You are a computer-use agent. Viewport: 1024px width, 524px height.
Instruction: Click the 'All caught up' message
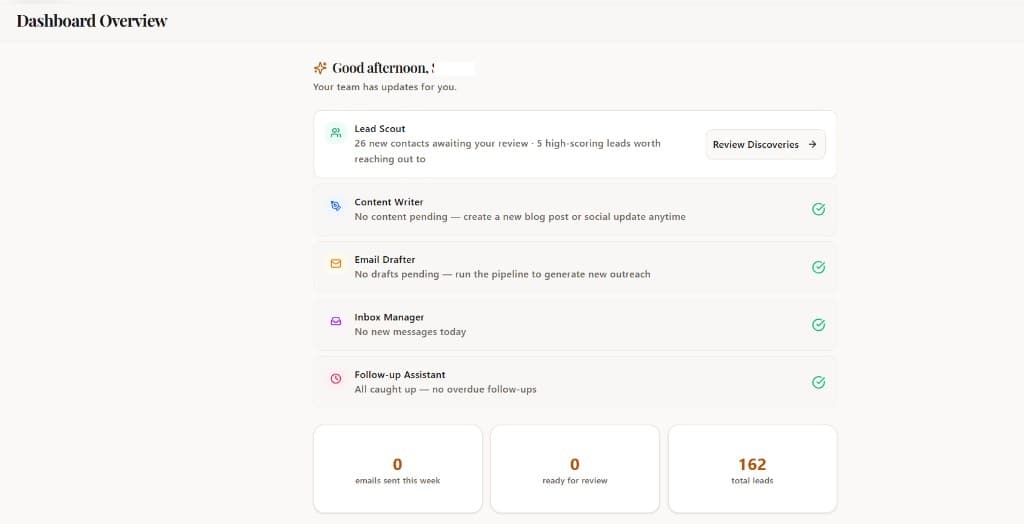pos(445,389)
